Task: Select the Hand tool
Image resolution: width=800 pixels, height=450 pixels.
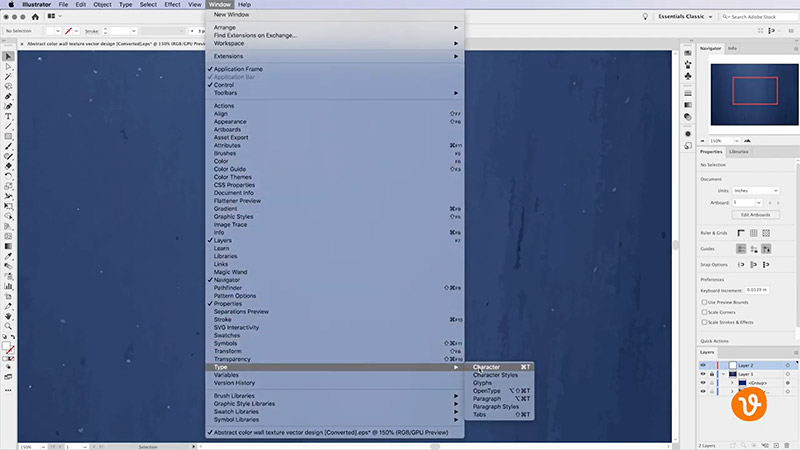Action: (8, 316)
